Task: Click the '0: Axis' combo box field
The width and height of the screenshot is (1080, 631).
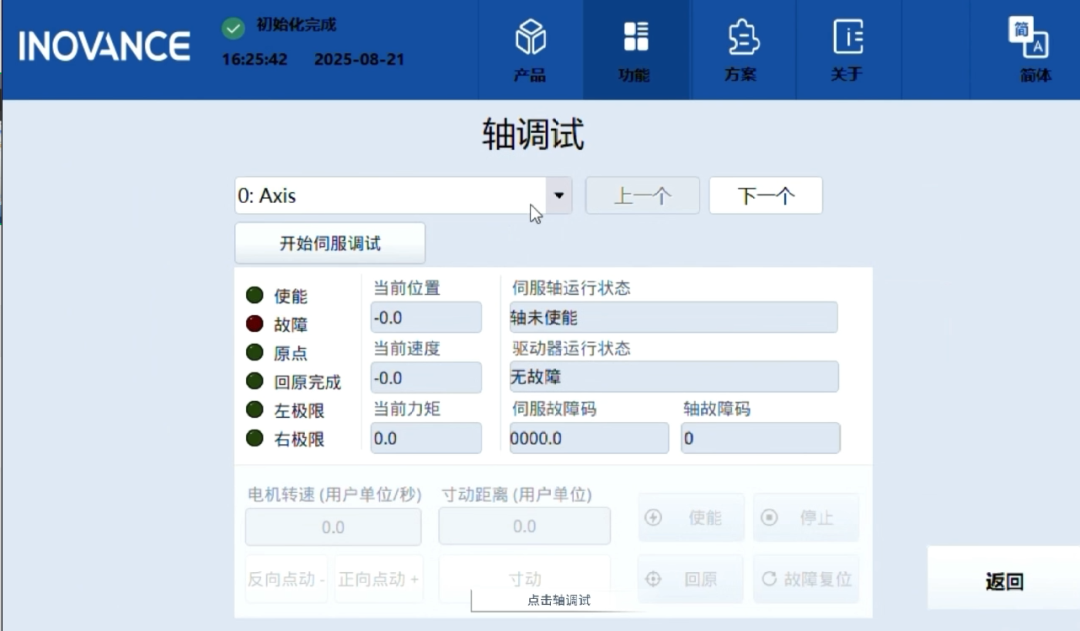Action: pos(403,196)
